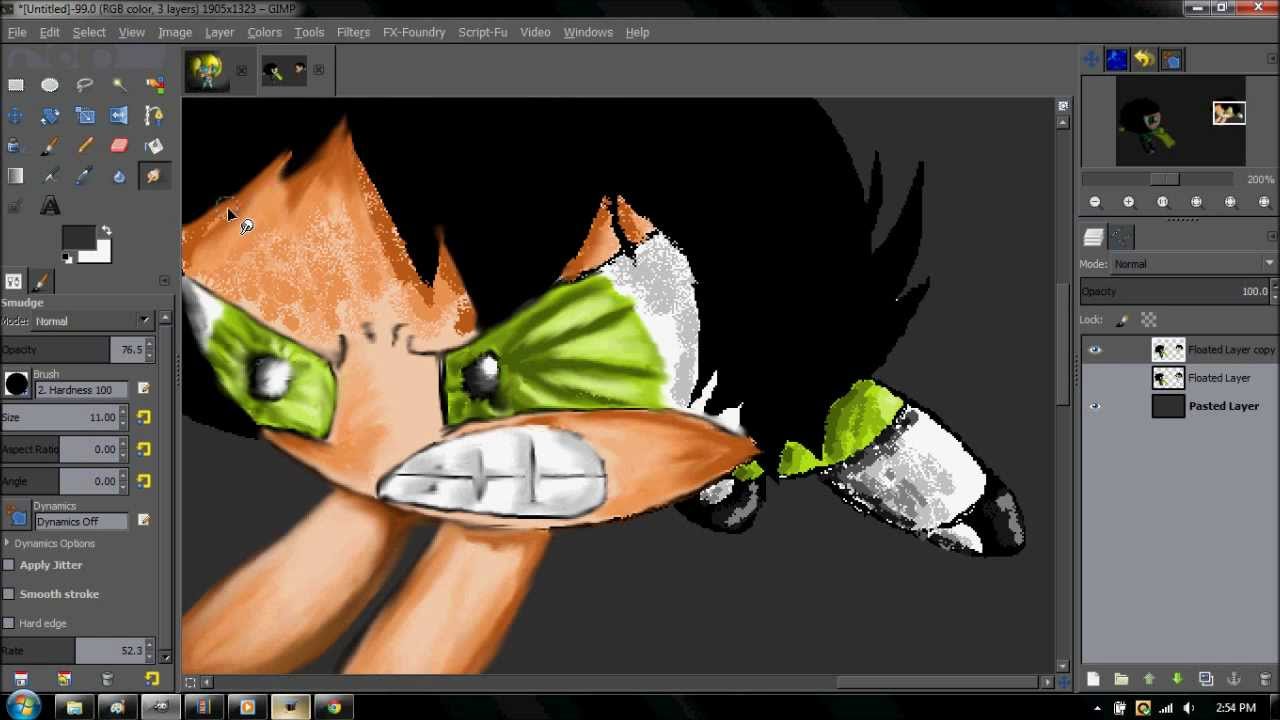The width and height of the screenshot is (1280, 720).
Task: Select the Paintbrush tool
Action: tap(50, 146)
